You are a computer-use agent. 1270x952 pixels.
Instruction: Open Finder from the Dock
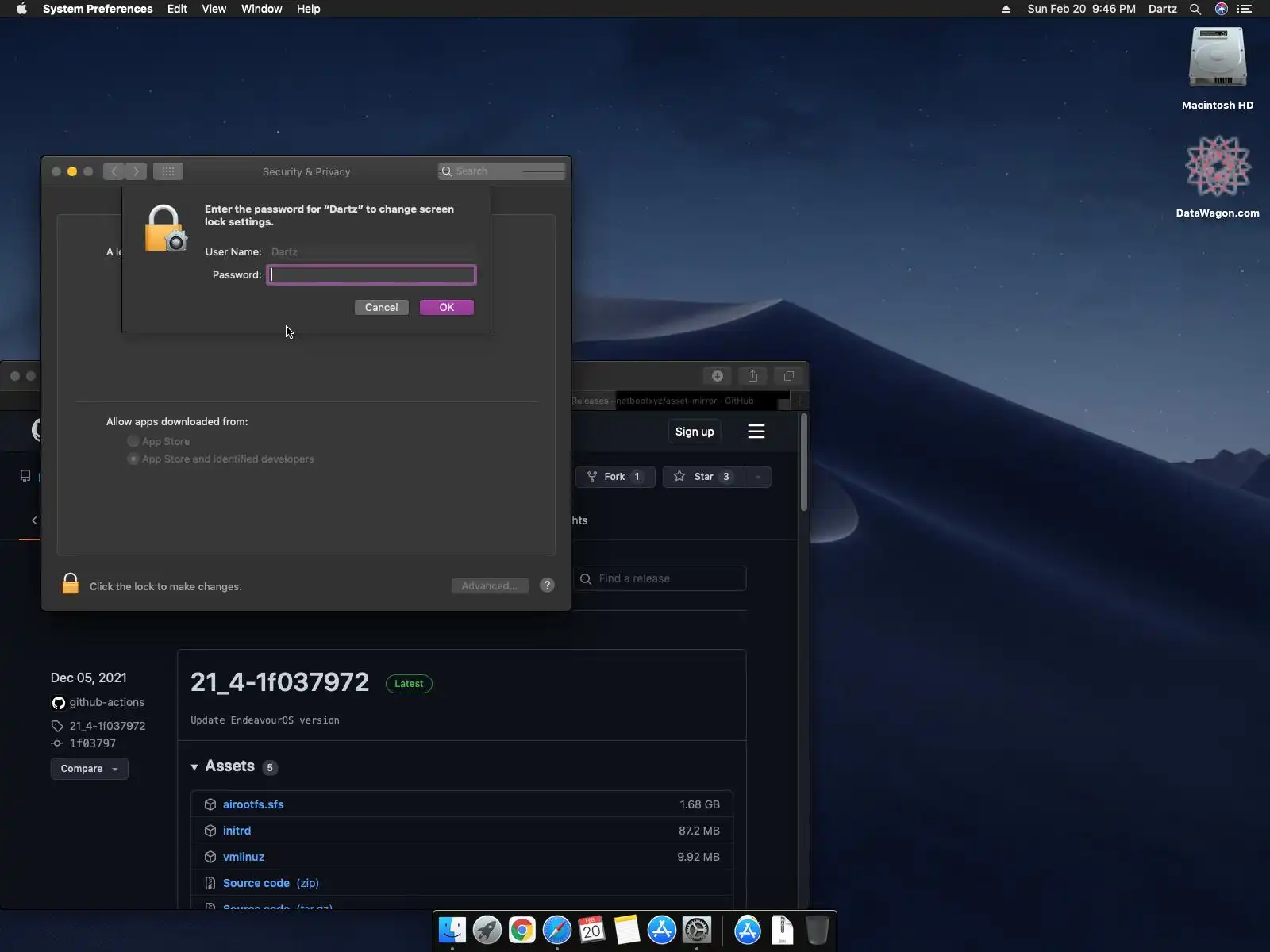pyautogui.click(x=452, y=930)
